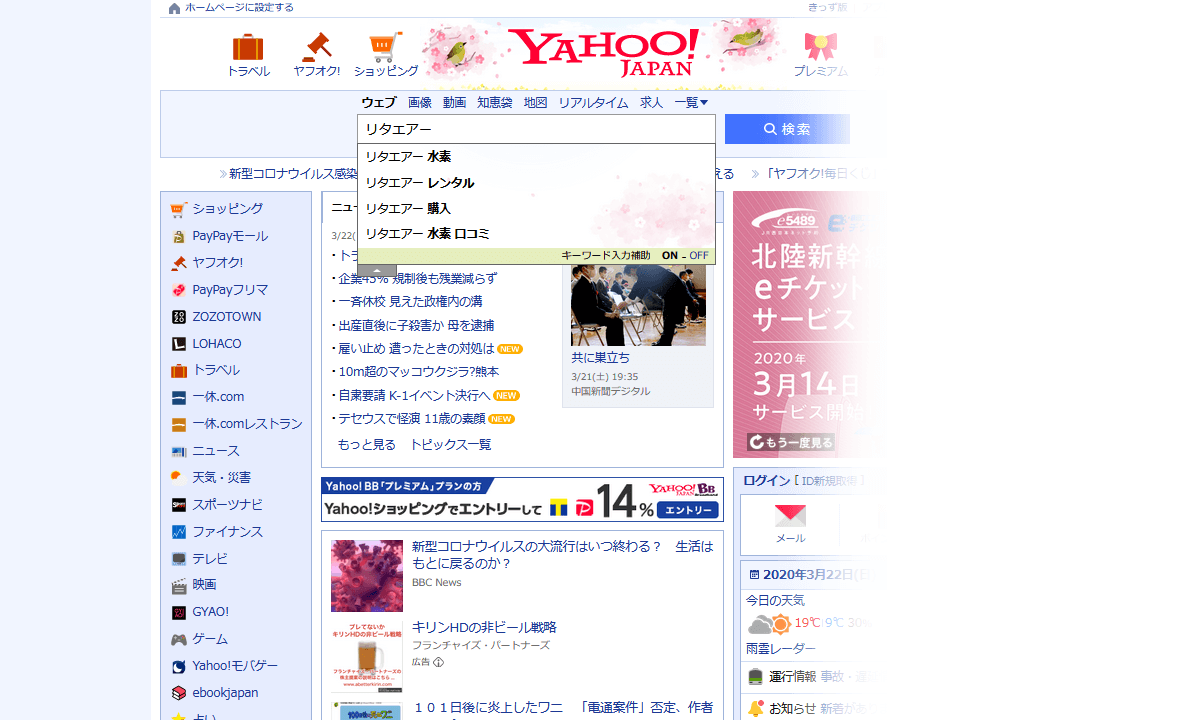Switch to the 動画 search tab
This screenshot has height=720, width=1200.
click(x=455, y=103)
